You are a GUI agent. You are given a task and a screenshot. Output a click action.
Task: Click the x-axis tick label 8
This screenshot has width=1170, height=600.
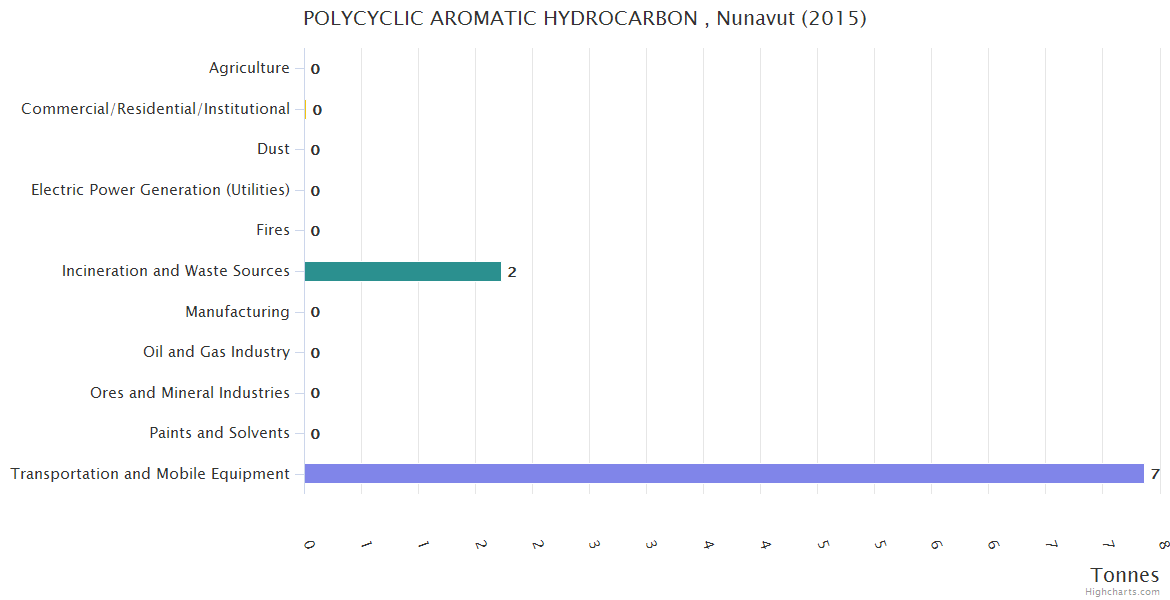[1163, 545]
